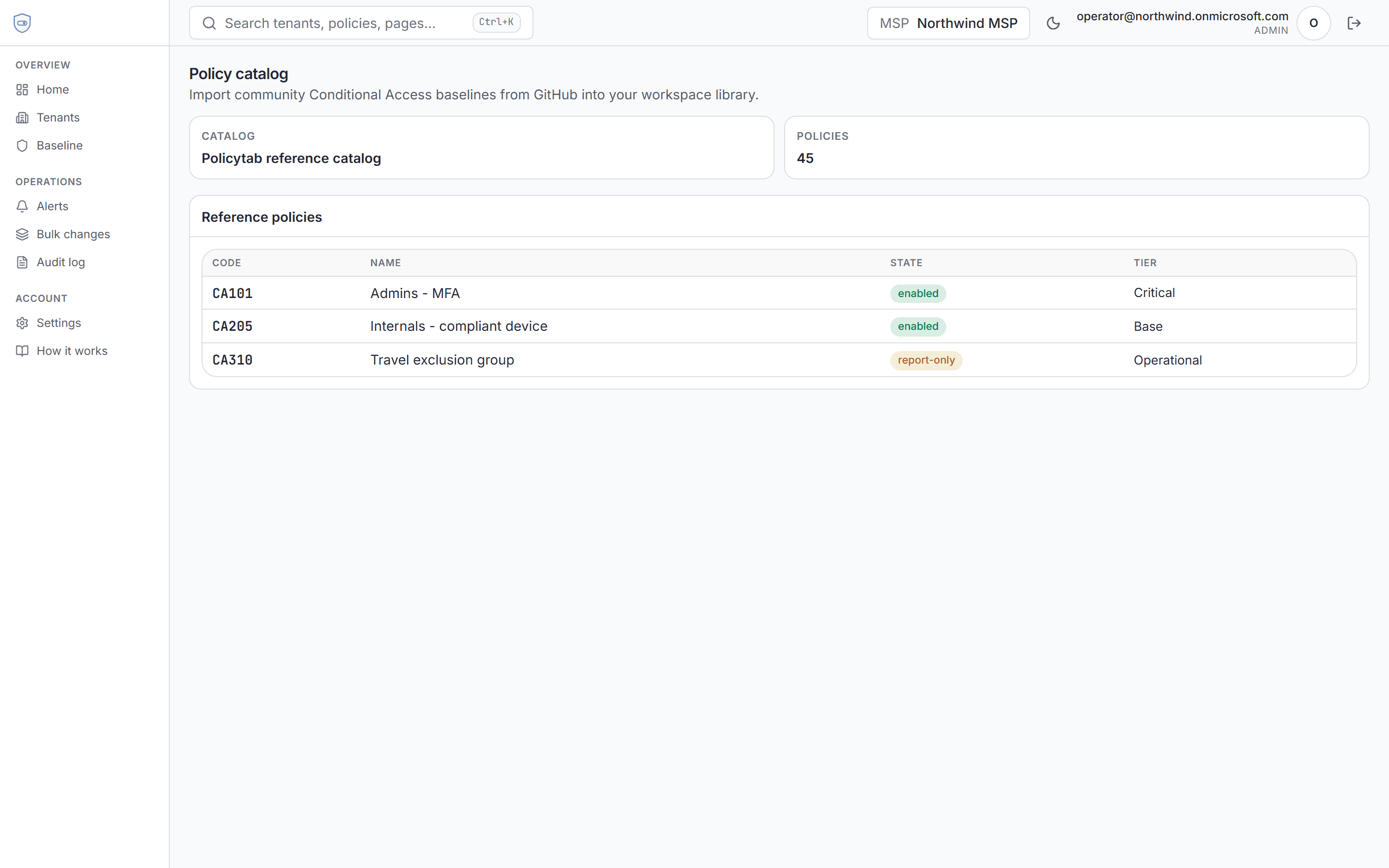This screenshot has width=1389, height=868.
Task: Click the Audit log document icon
Action: (x=22, y=262)
